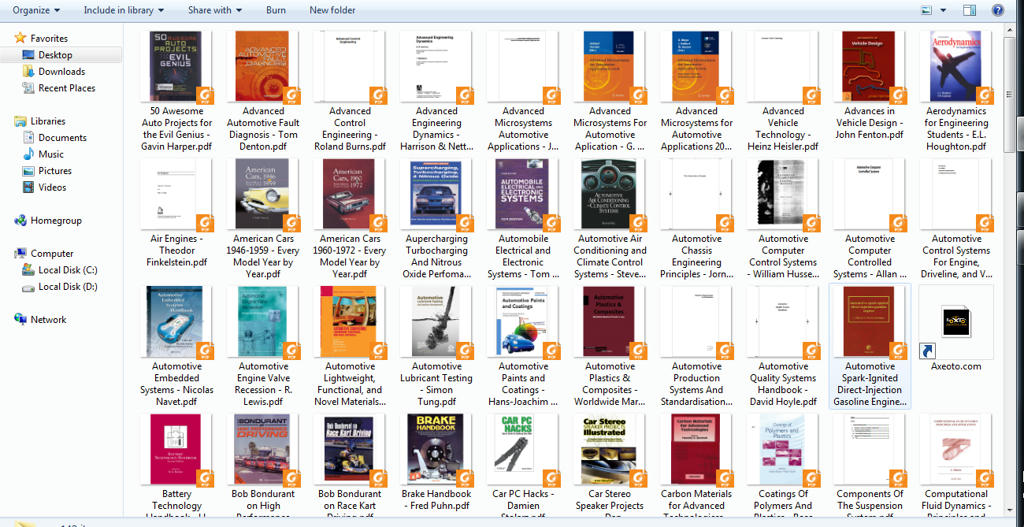Select Automobile Electrical and Electronic Systems icon
This screenshot has width=1024, height=527.
coord(523,195)
